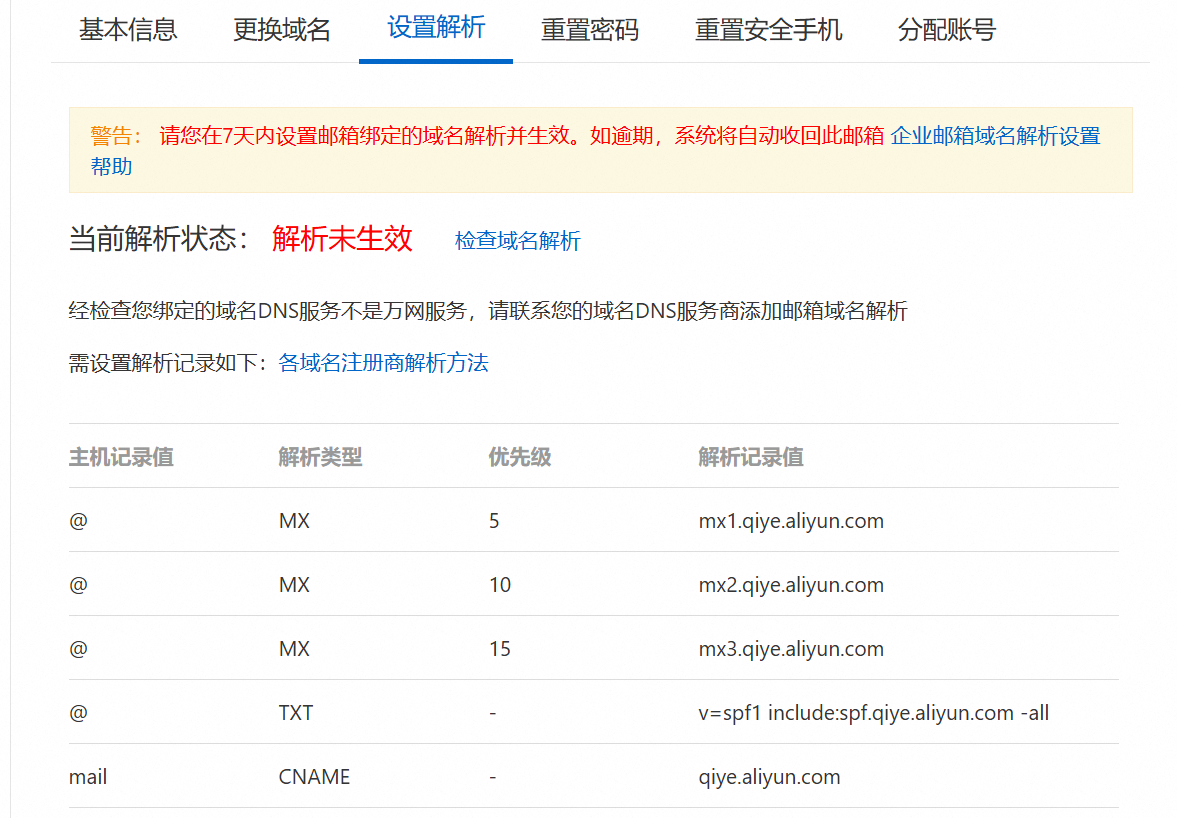Click the TXT record type cell
Screen dimensions: 1177x818
[296, 713]
